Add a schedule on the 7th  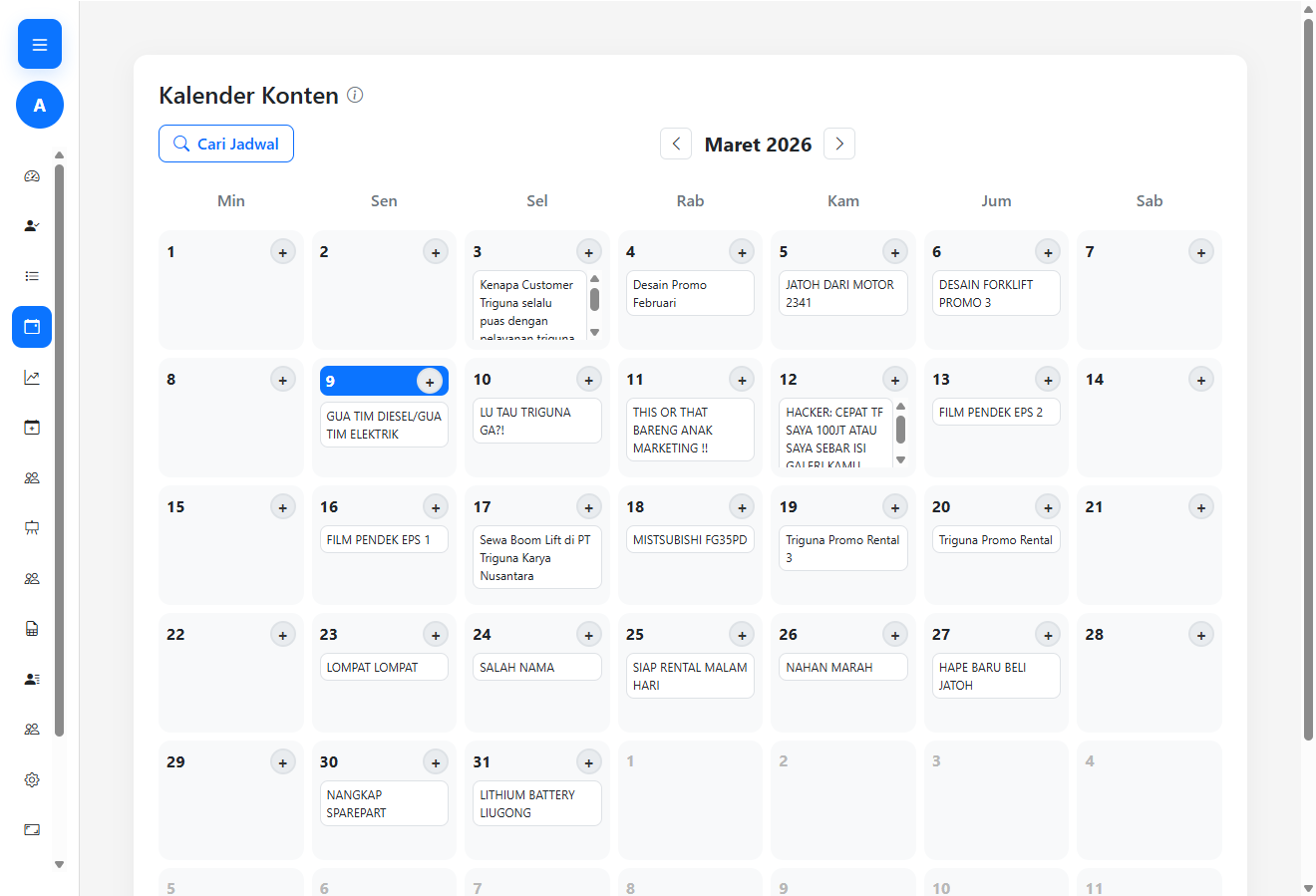[x=1200, y=252]
